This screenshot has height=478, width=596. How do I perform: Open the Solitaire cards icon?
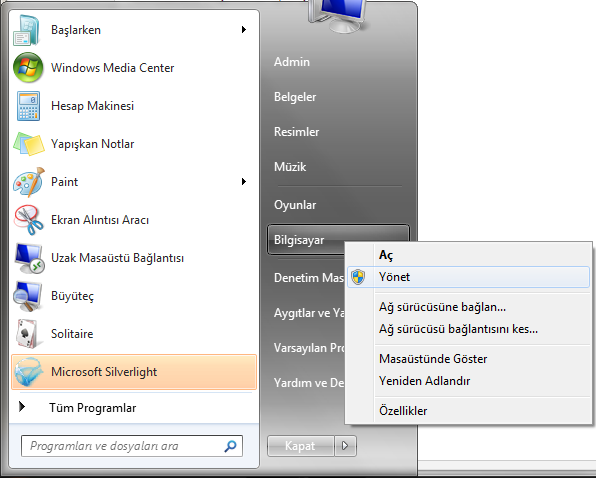click(x=27, y=334)
